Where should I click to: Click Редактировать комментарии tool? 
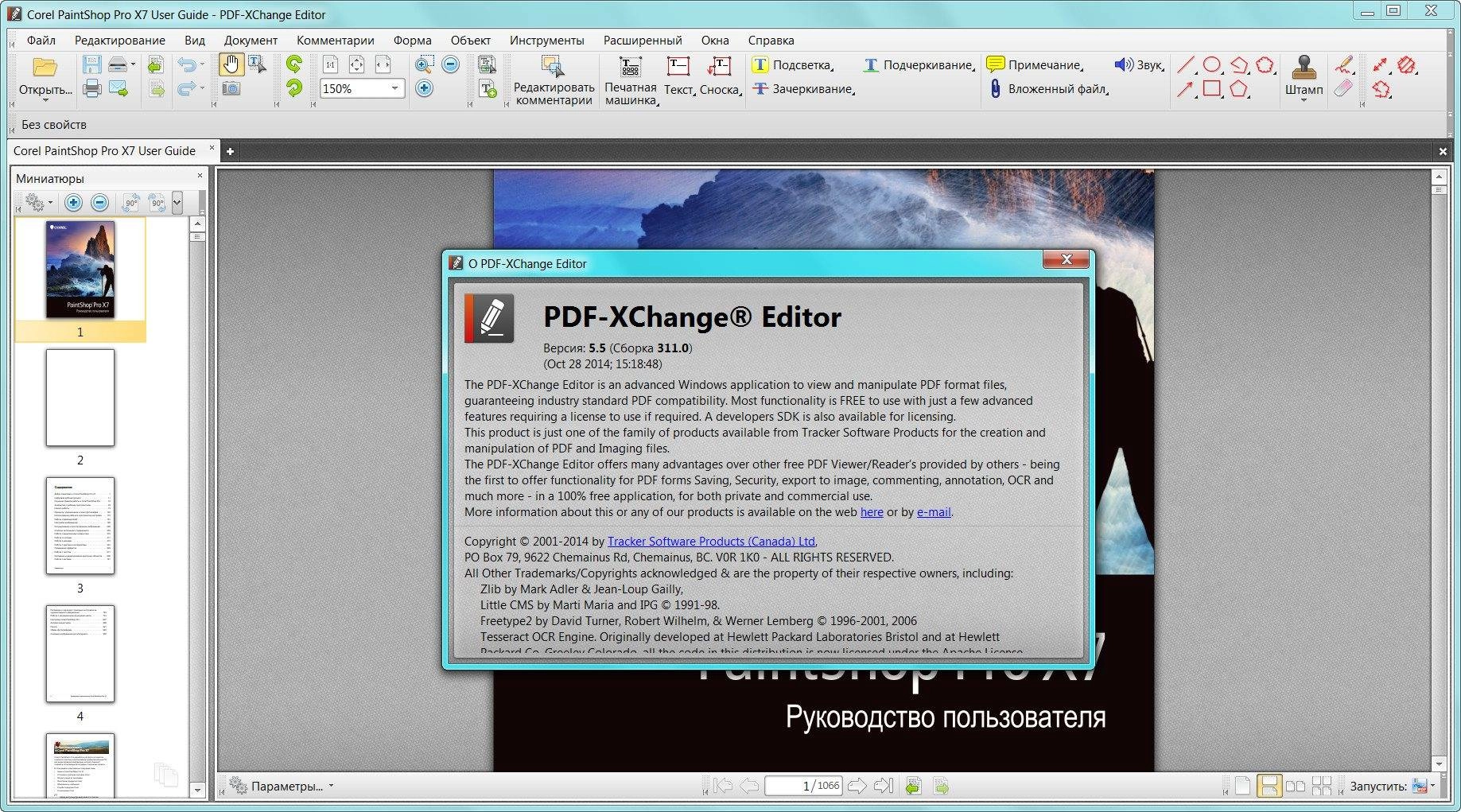pos(554,80)
